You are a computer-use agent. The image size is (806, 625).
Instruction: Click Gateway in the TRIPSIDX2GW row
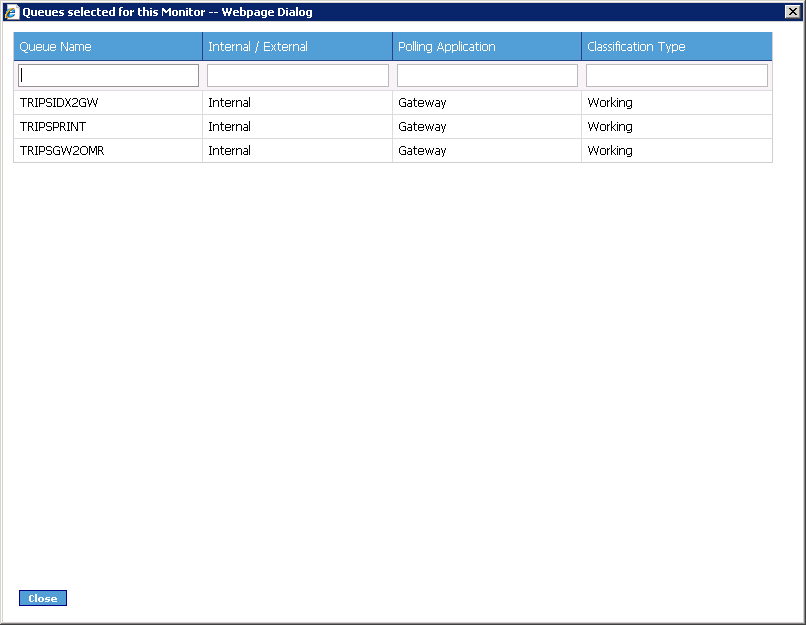pos(422,103)
